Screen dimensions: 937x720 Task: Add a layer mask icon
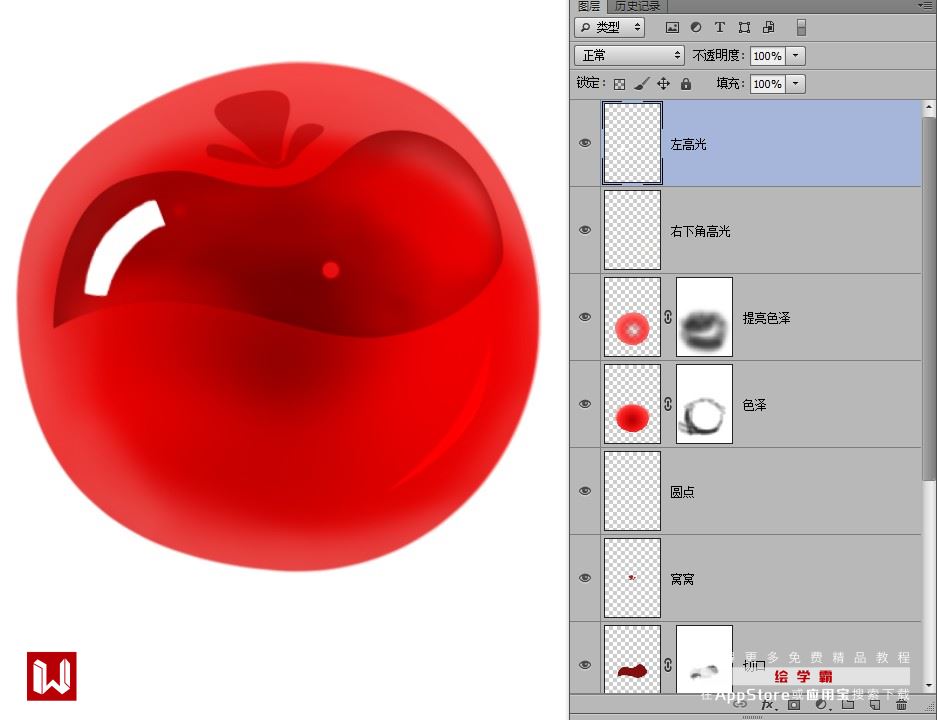pos(794,704)
